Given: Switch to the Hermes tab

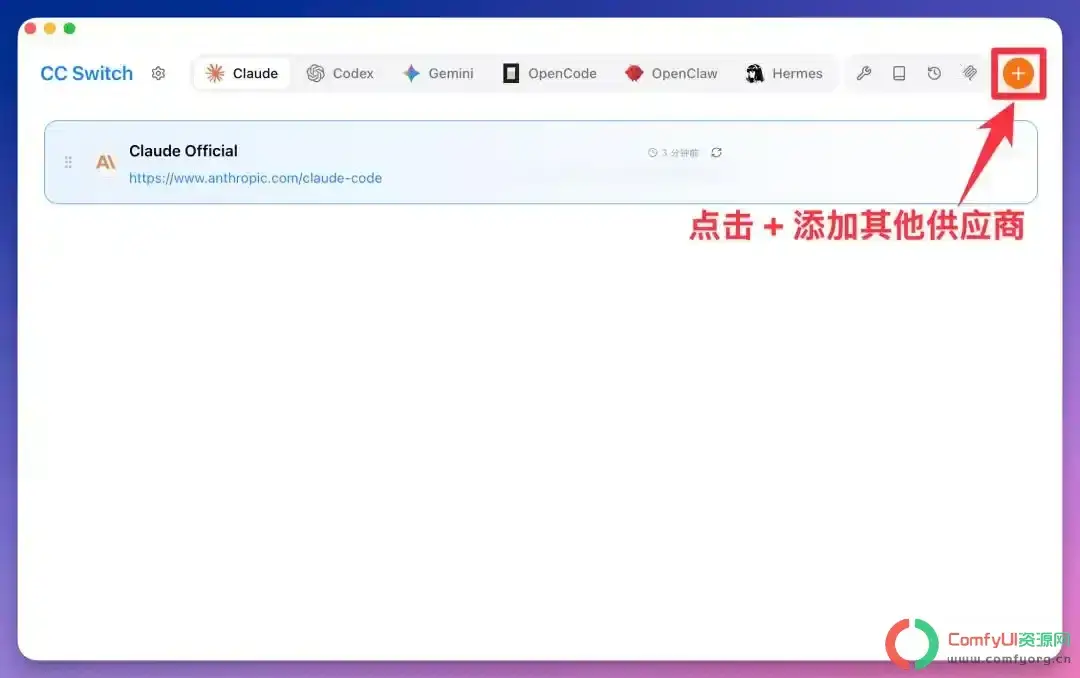Looking at the screenshot, I should click(x=785, y=73).
